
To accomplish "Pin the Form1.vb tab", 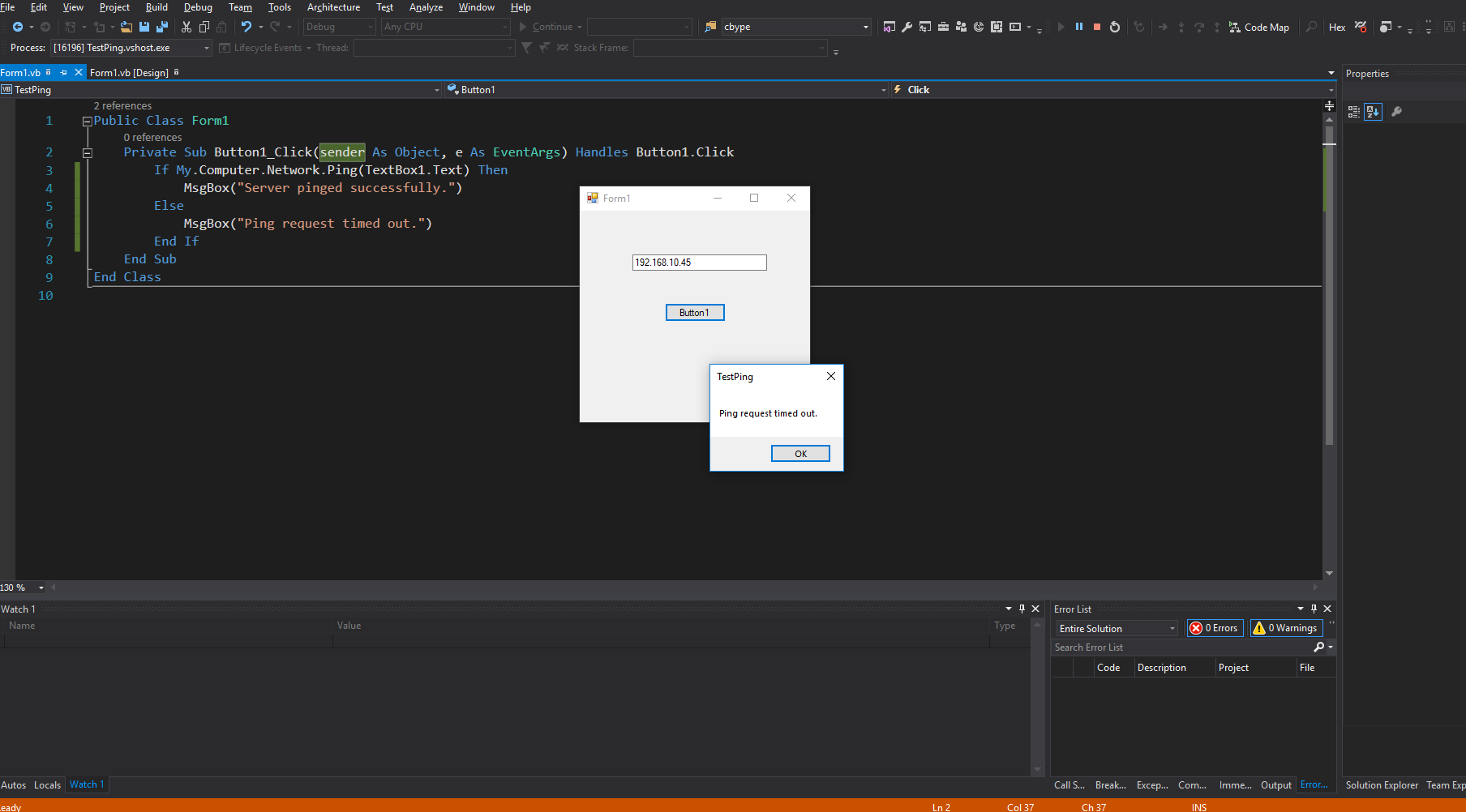I will pos(63,72).
